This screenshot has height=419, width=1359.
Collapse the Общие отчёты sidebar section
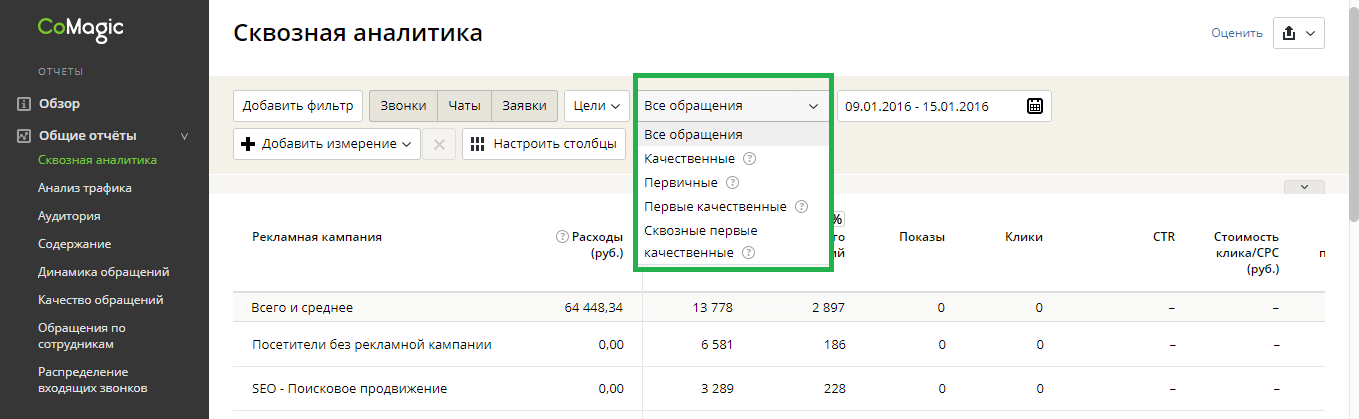183,136
